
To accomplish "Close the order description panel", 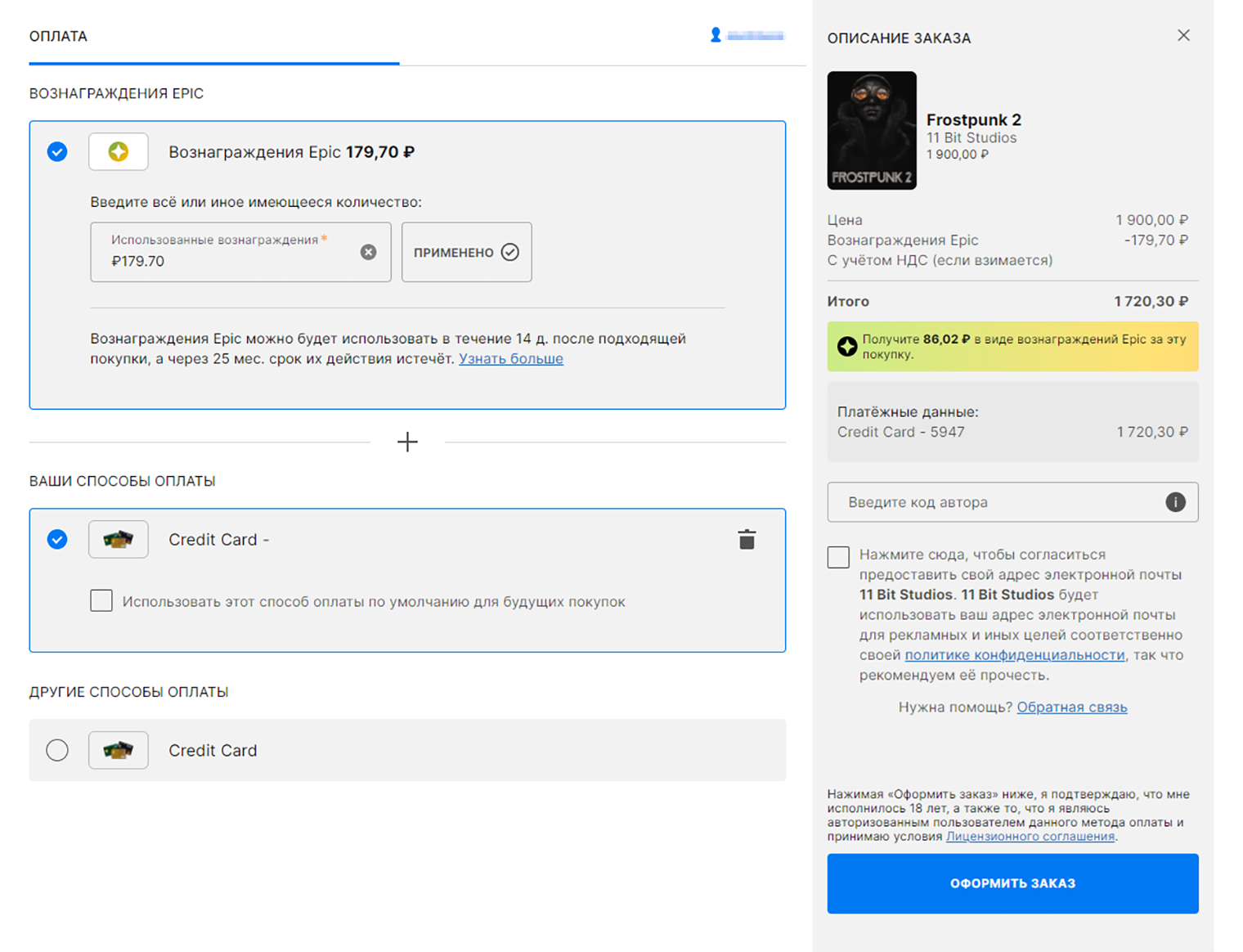I will coord(1183,35).
